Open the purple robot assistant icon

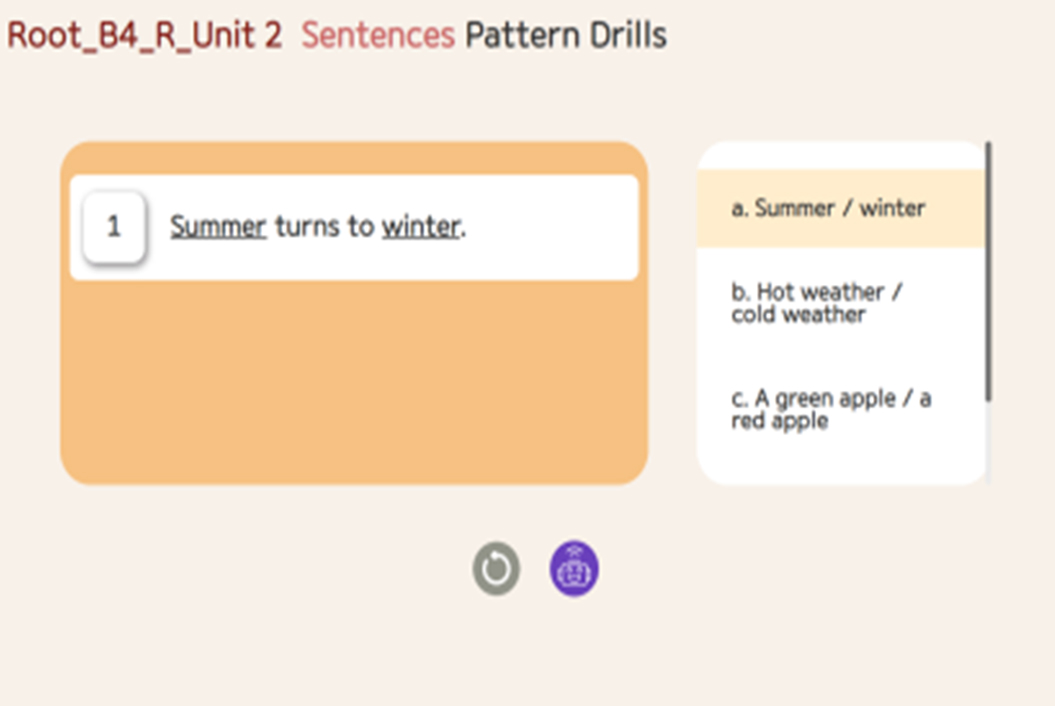574,570
